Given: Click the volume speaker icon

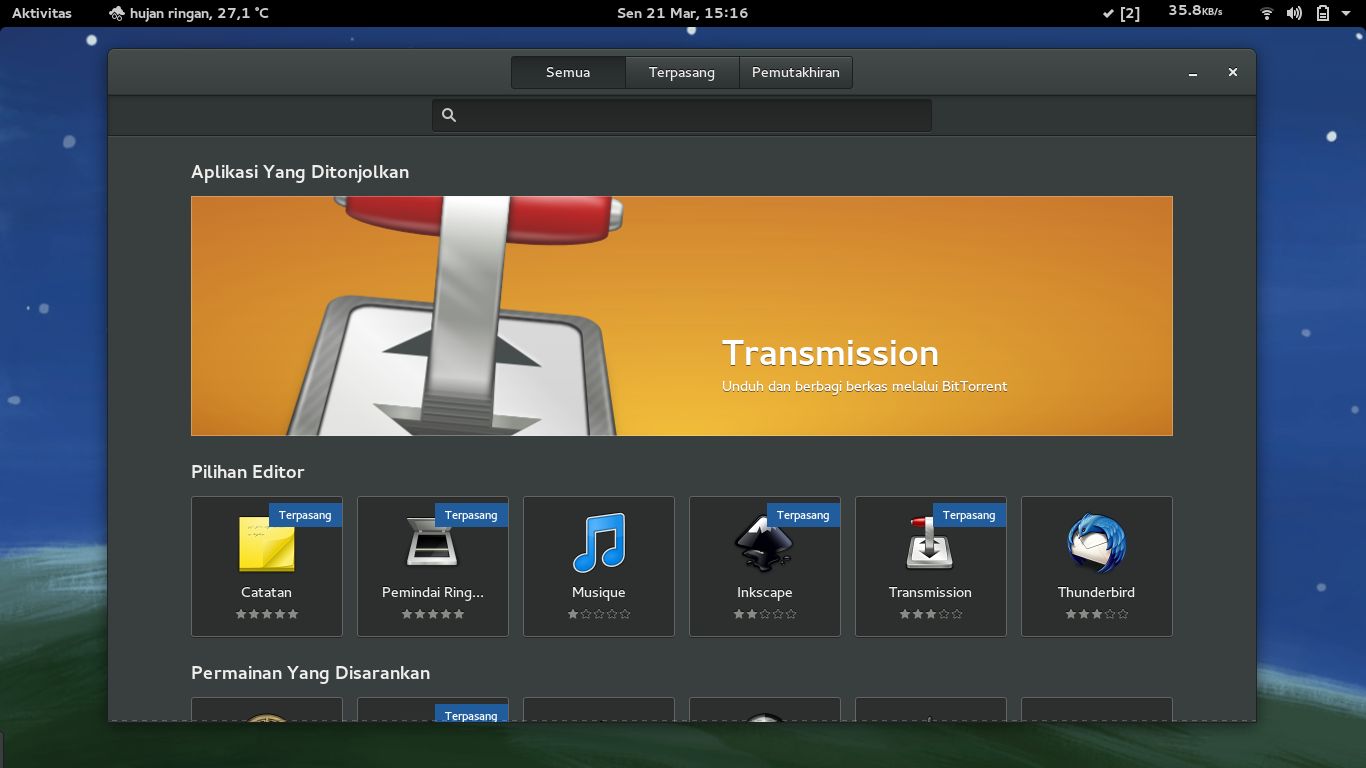Looking at the screenshot, I should coord(1294,13).
